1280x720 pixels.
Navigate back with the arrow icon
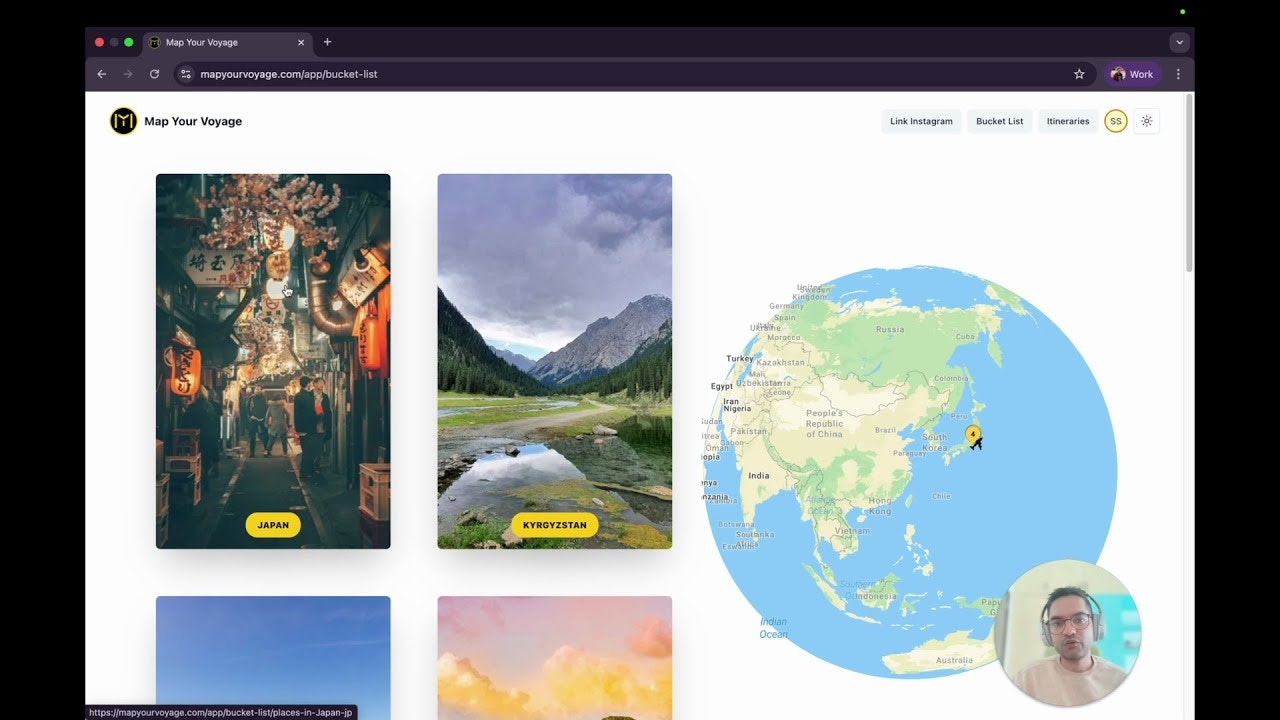pyautogui.click(x=101, y=74)
